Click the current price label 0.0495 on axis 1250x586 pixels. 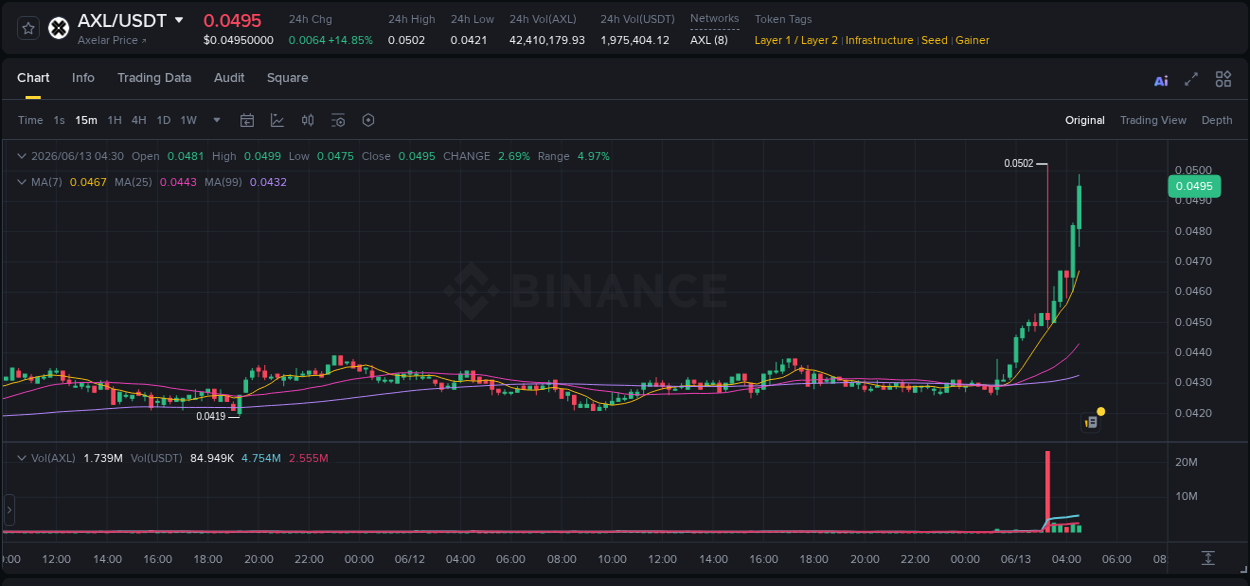tap(1194, 185)
